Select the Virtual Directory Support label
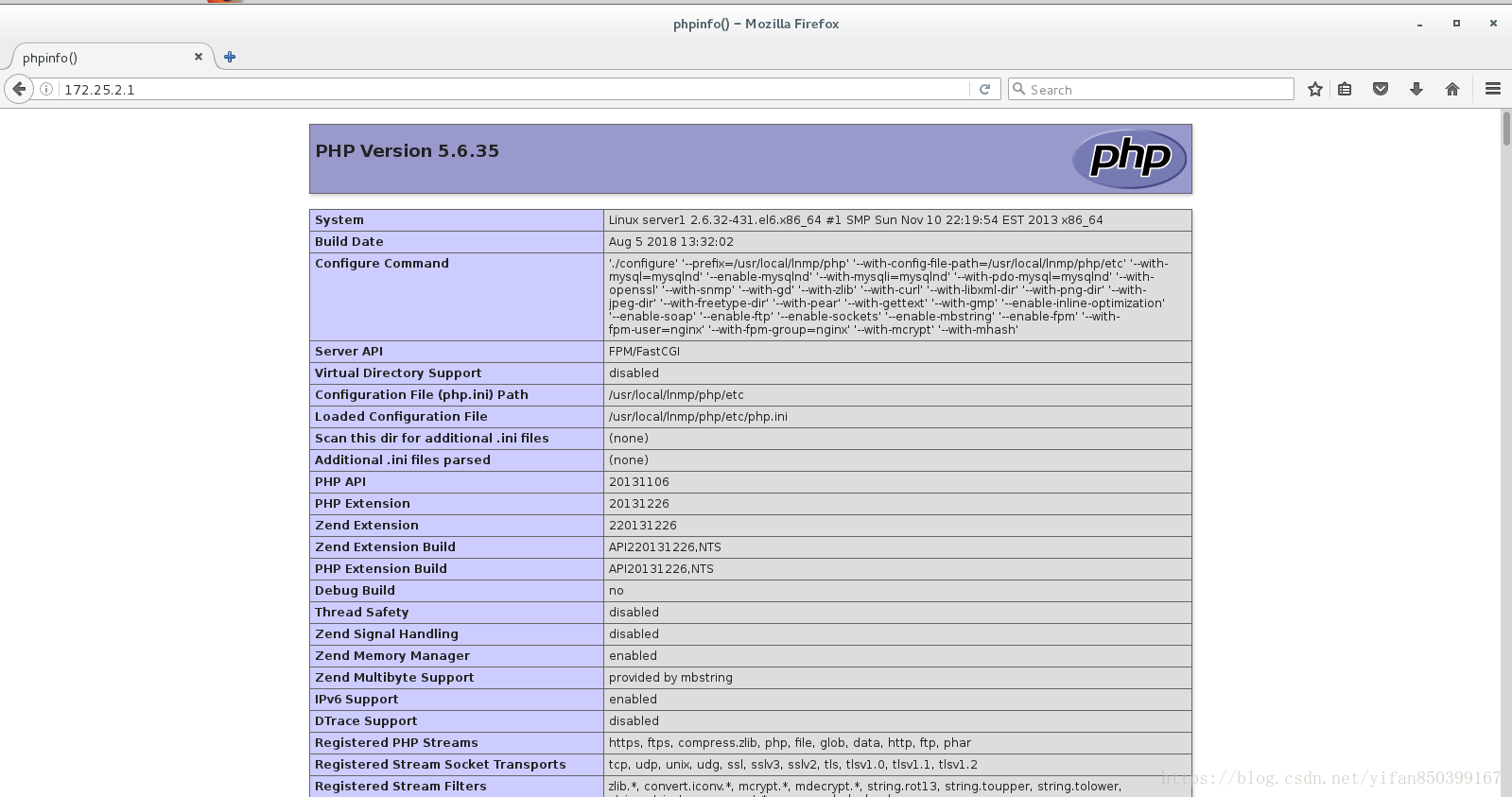This screenshot has height=797, width=1512. tap(398, 373)
